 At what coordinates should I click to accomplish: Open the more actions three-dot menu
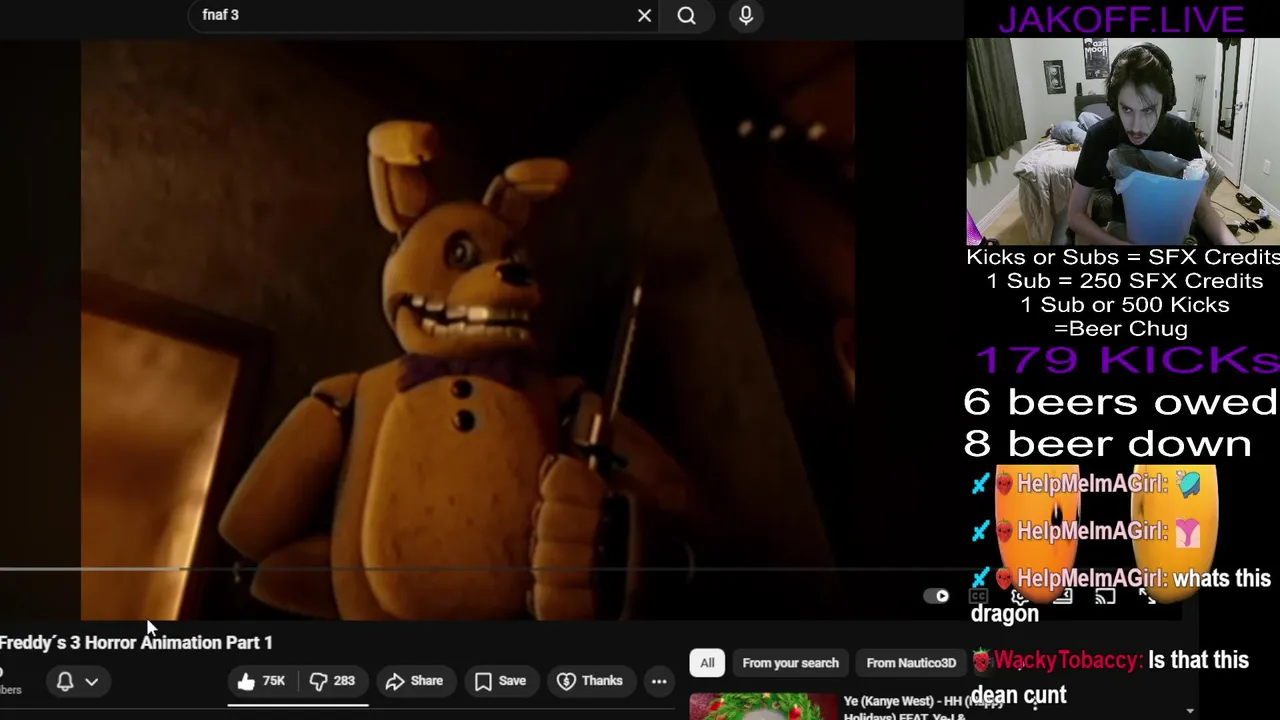click(x=659, y=681)
